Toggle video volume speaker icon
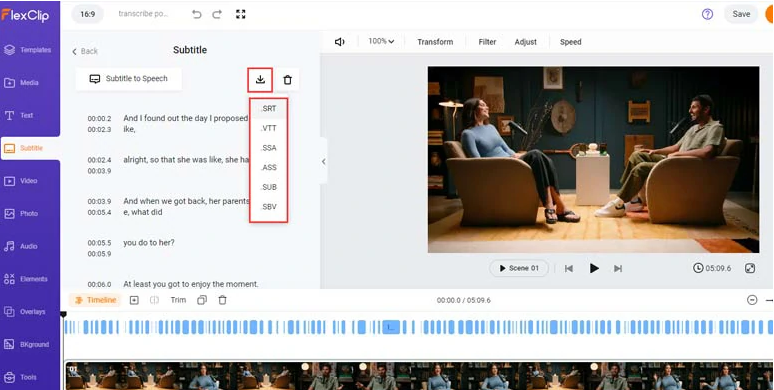This screenshot has width=774, height=390. coord(340,42)
